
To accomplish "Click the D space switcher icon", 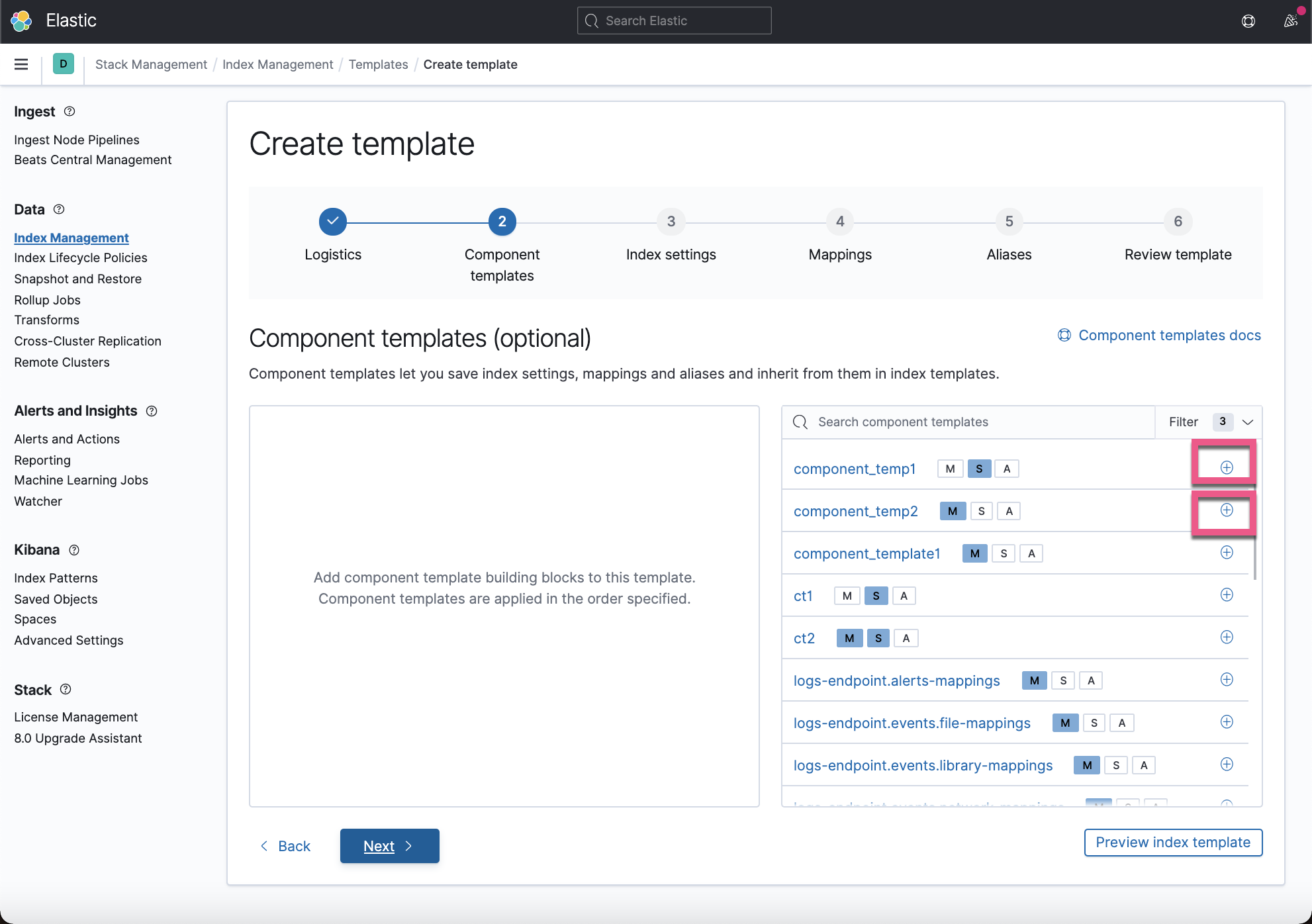I will point(63,64).
